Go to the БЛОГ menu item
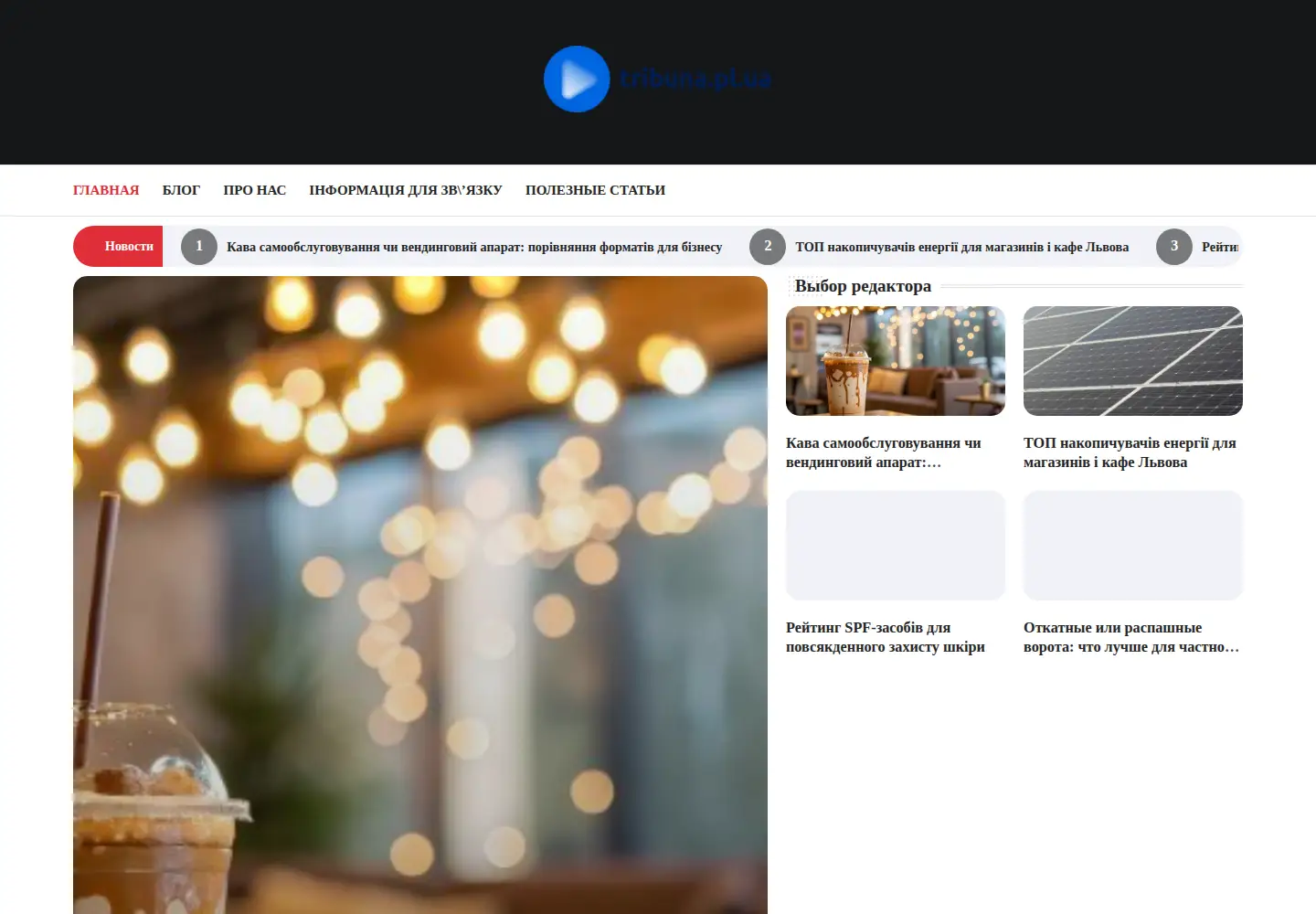The width and height of the screenshot is (1316, 914). [181, 190]
